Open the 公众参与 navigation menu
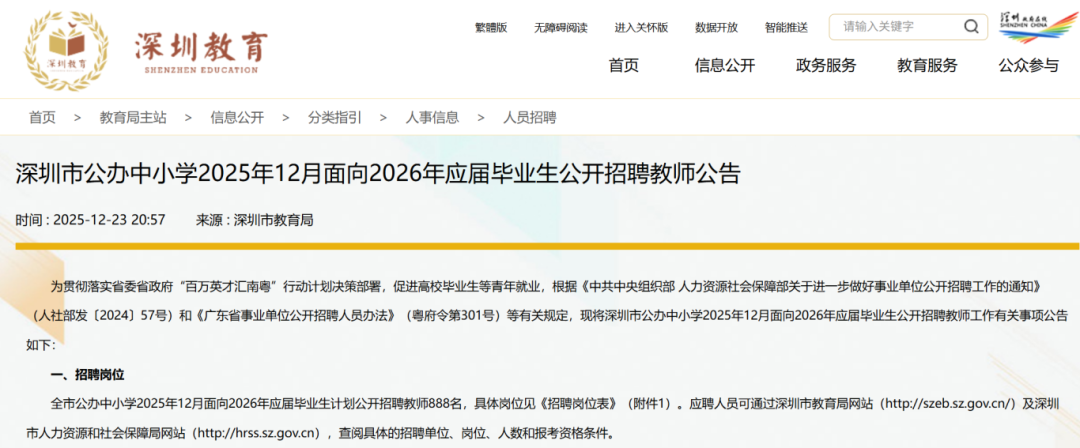Viewport: 1080px width, 448px height. 1028,66
